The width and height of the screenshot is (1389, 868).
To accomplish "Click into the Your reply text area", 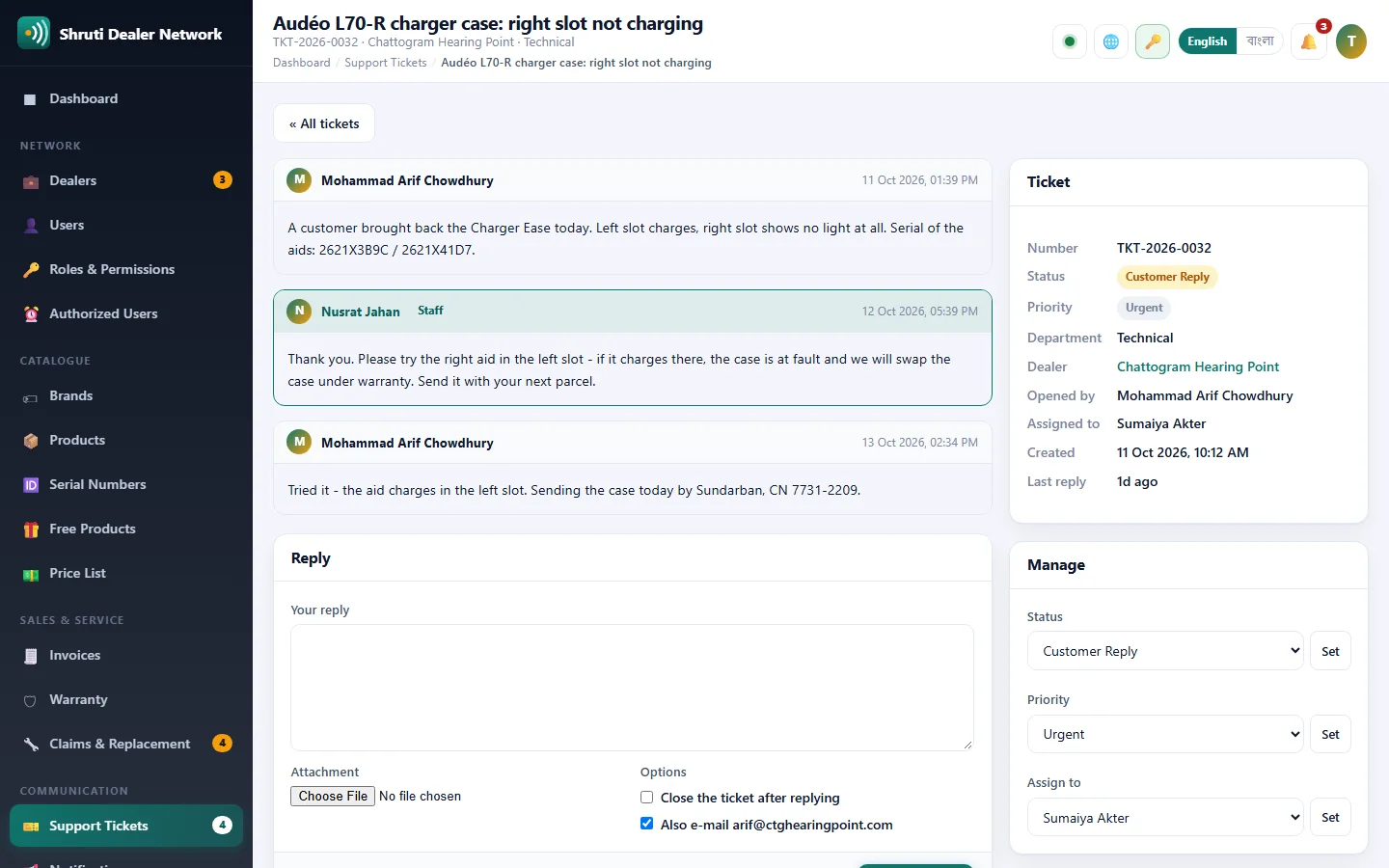I will (x=632, y=687).
